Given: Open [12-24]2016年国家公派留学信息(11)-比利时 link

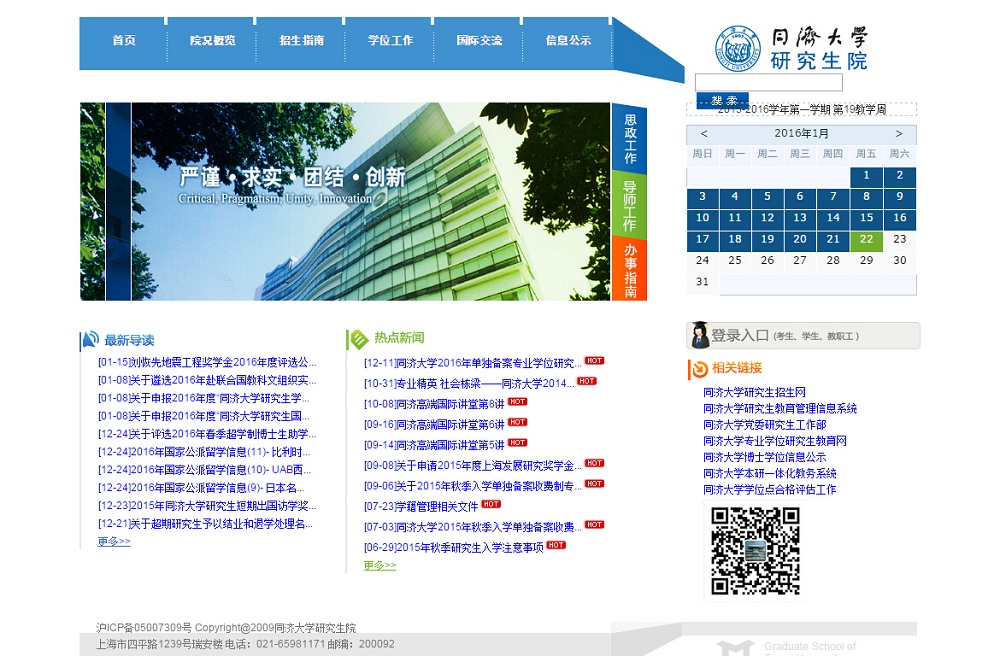Looking at the screenshot, I should click(204, 452).
